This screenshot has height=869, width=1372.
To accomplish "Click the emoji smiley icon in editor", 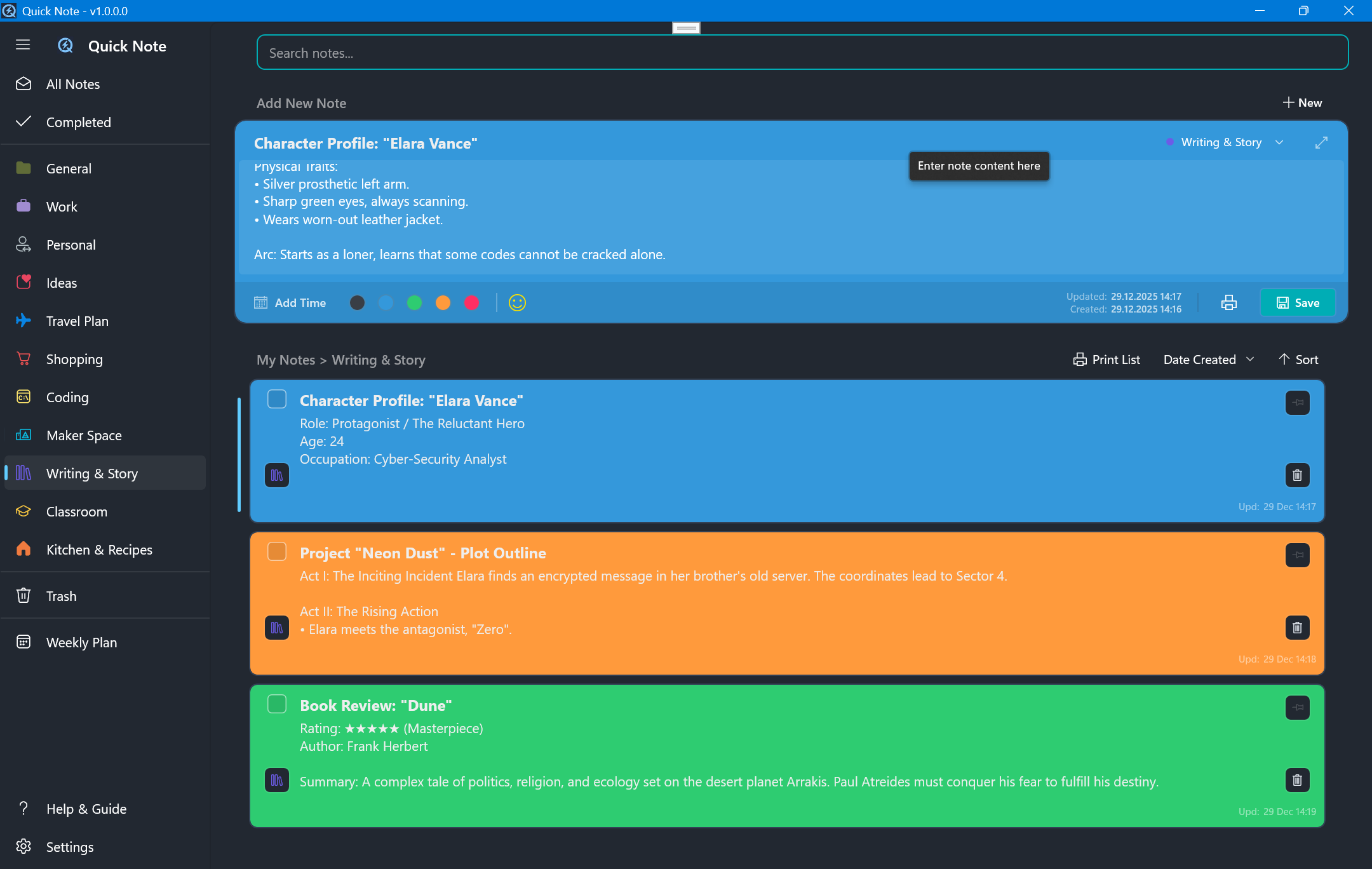I will point(517,303).
